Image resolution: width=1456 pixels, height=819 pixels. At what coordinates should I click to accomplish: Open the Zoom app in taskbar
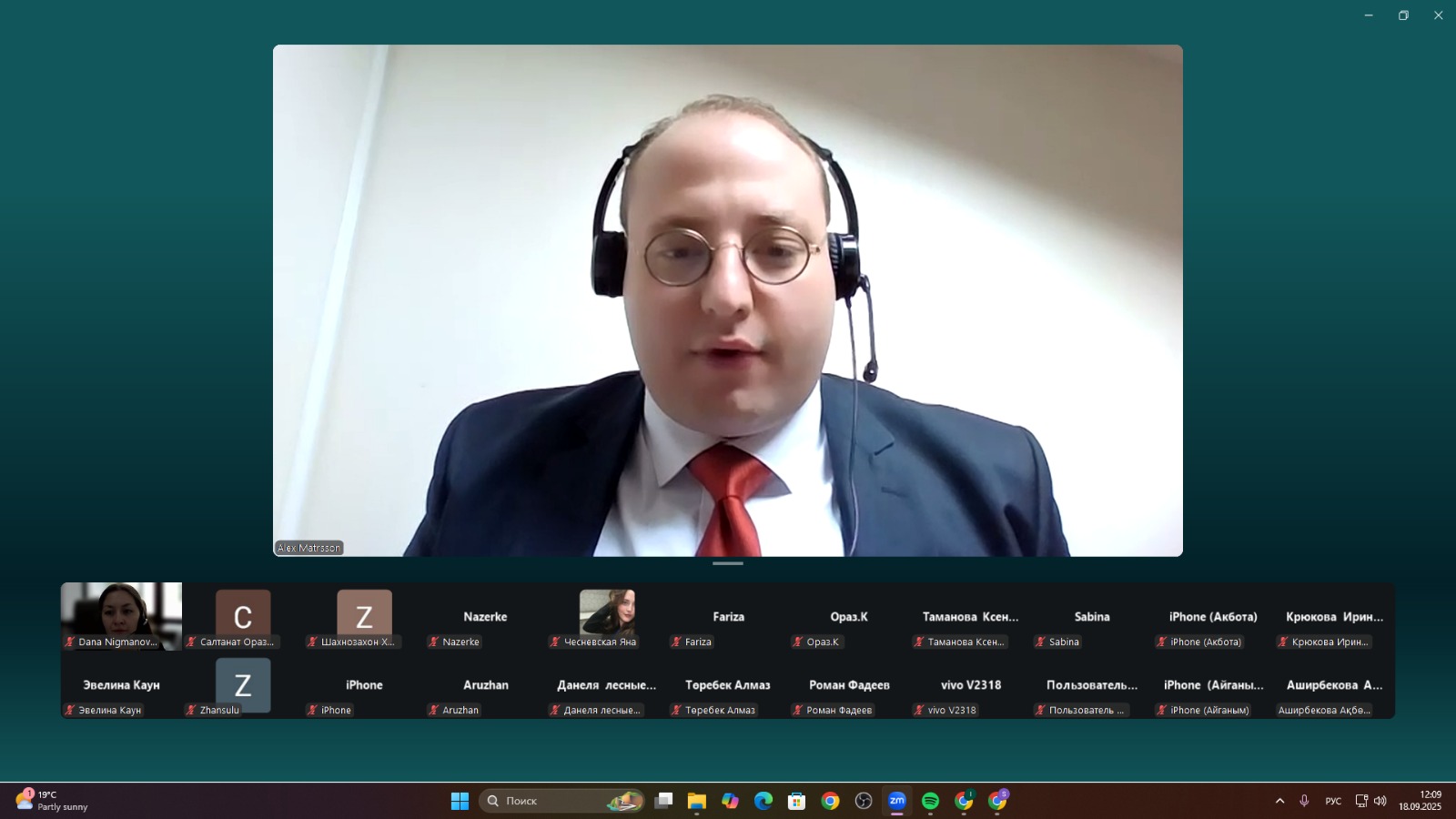tap(896, 801)
